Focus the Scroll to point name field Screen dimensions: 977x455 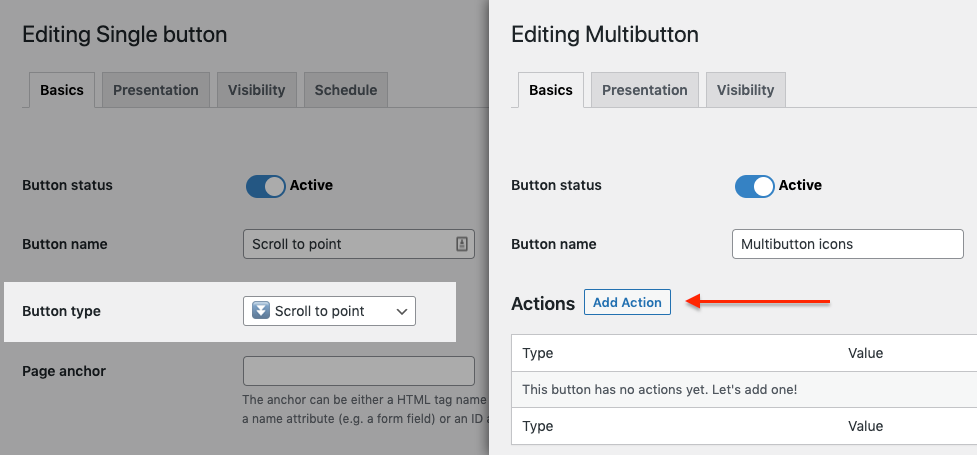click(x=359, y=244)
